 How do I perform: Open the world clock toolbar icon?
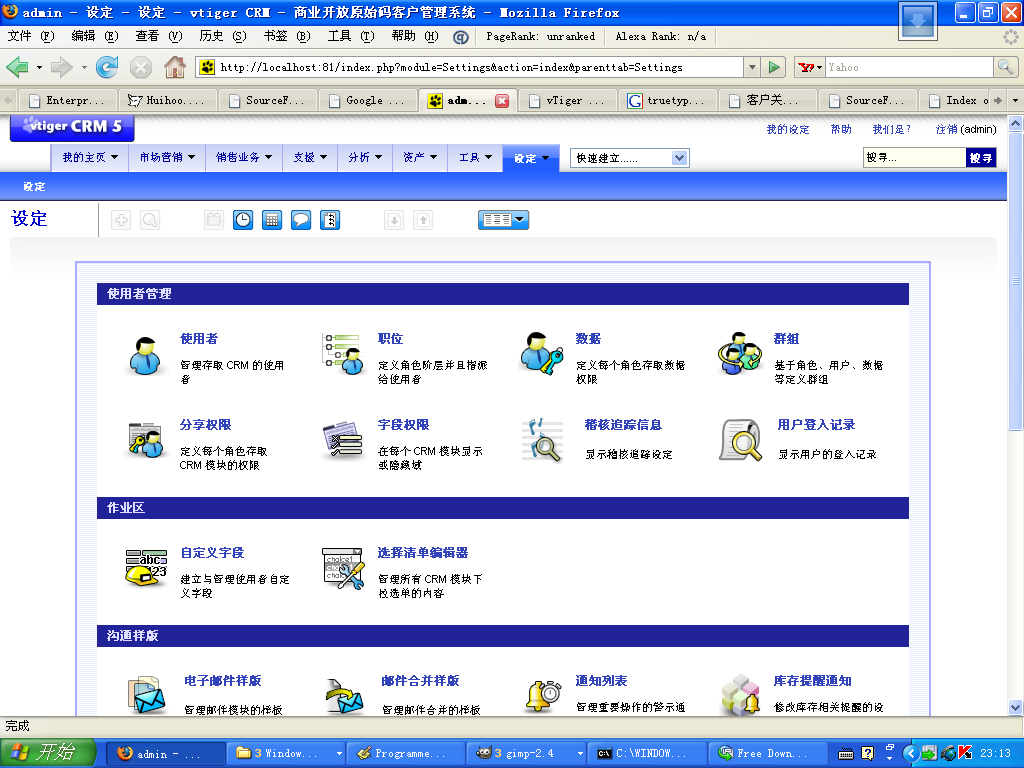243,220
